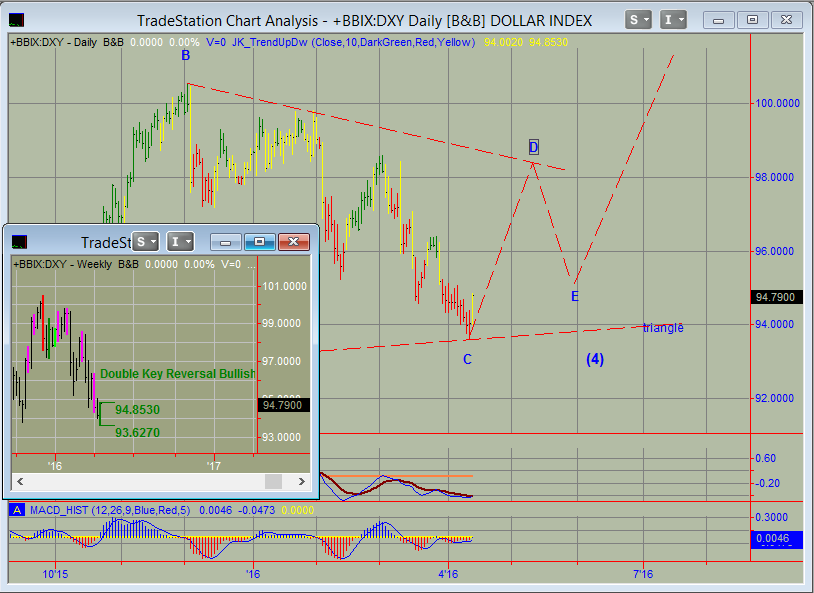Click the green 94.8530 label in Weekly chart
814x593 pixels.
point(138,410)
